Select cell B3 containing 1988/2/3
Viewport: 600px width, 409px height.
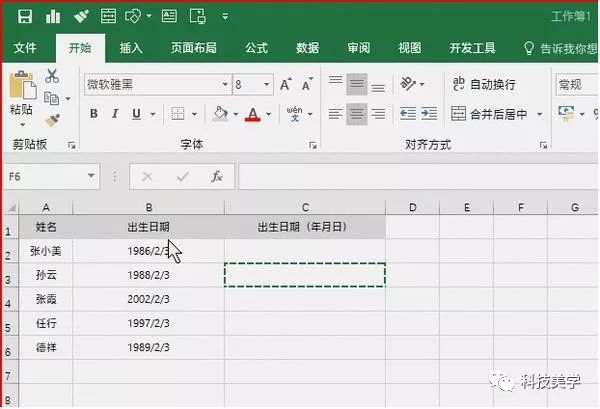pyautogui.click(x=148, y=275)
